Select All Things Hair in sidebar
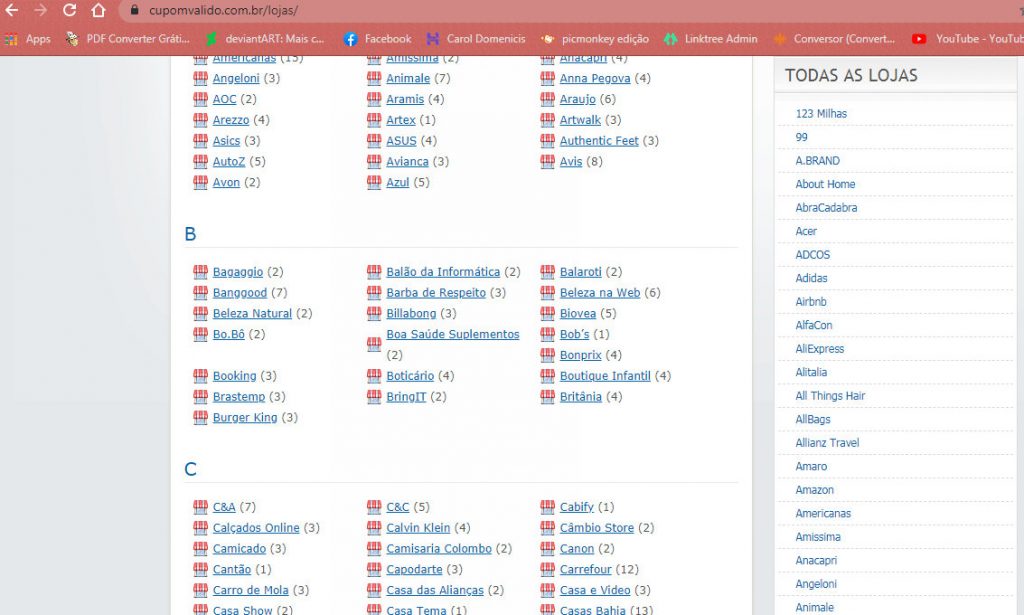Viewport: 1024px width, 615px height. pos(830,396)
